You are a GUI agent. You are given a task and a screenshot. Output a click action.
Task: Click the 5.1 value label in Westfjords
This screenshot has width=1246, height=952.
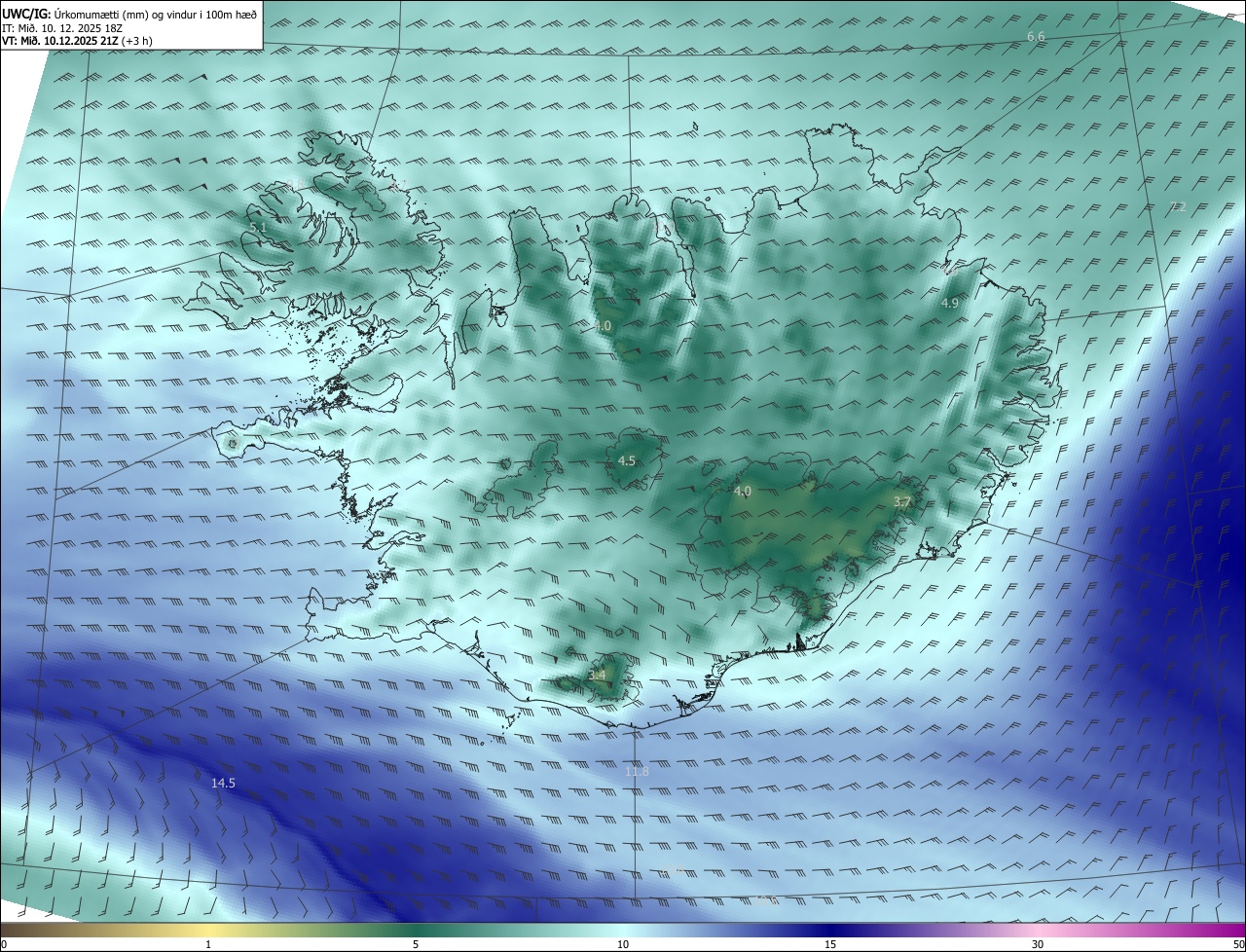[257, 228]
